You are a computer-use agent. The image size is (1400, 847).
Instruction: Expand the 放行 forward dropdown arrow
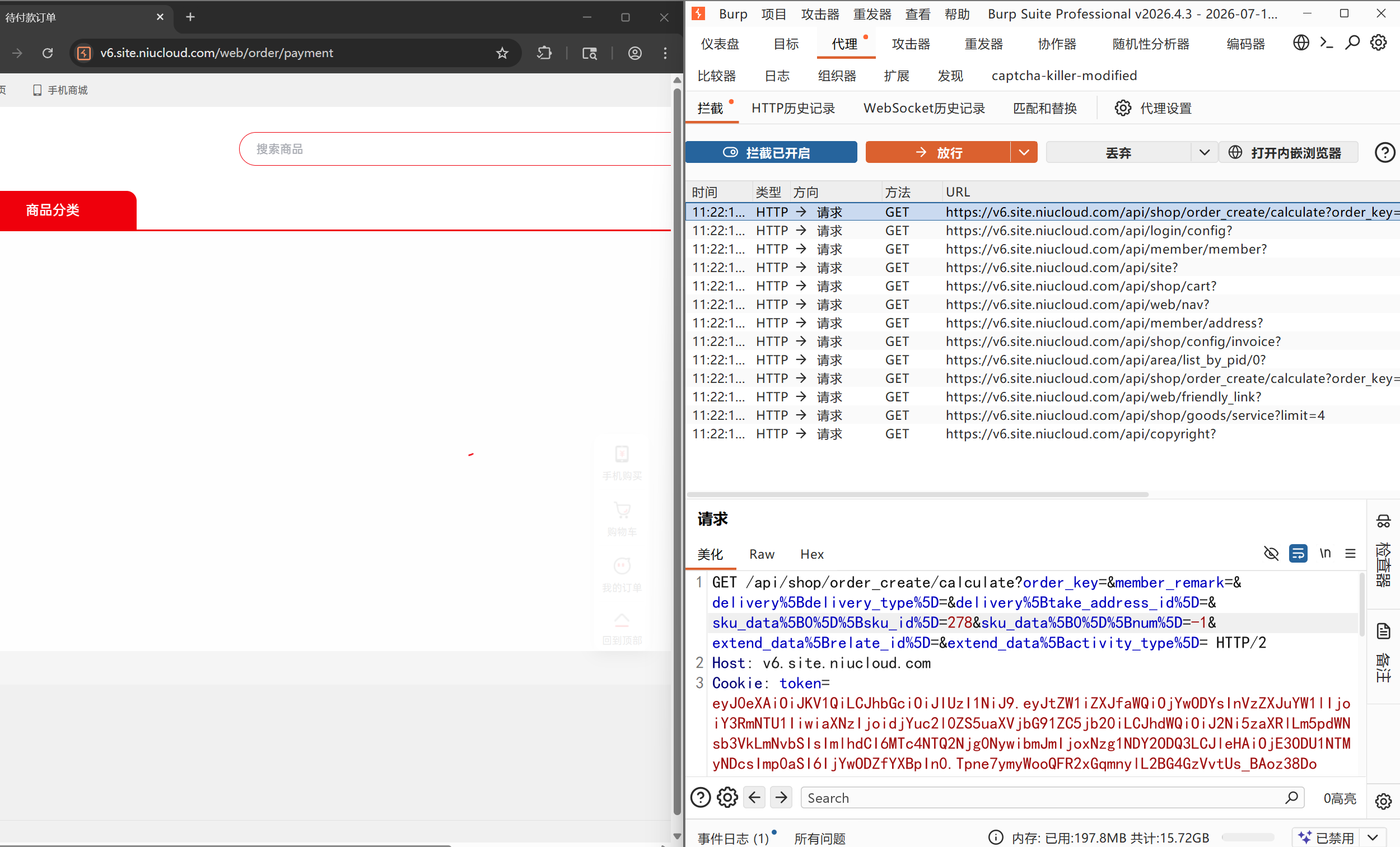(1024, 152)
